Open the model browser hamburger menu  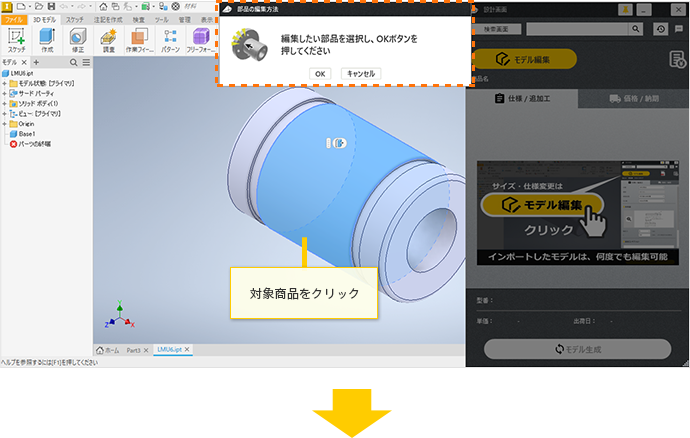86,62
